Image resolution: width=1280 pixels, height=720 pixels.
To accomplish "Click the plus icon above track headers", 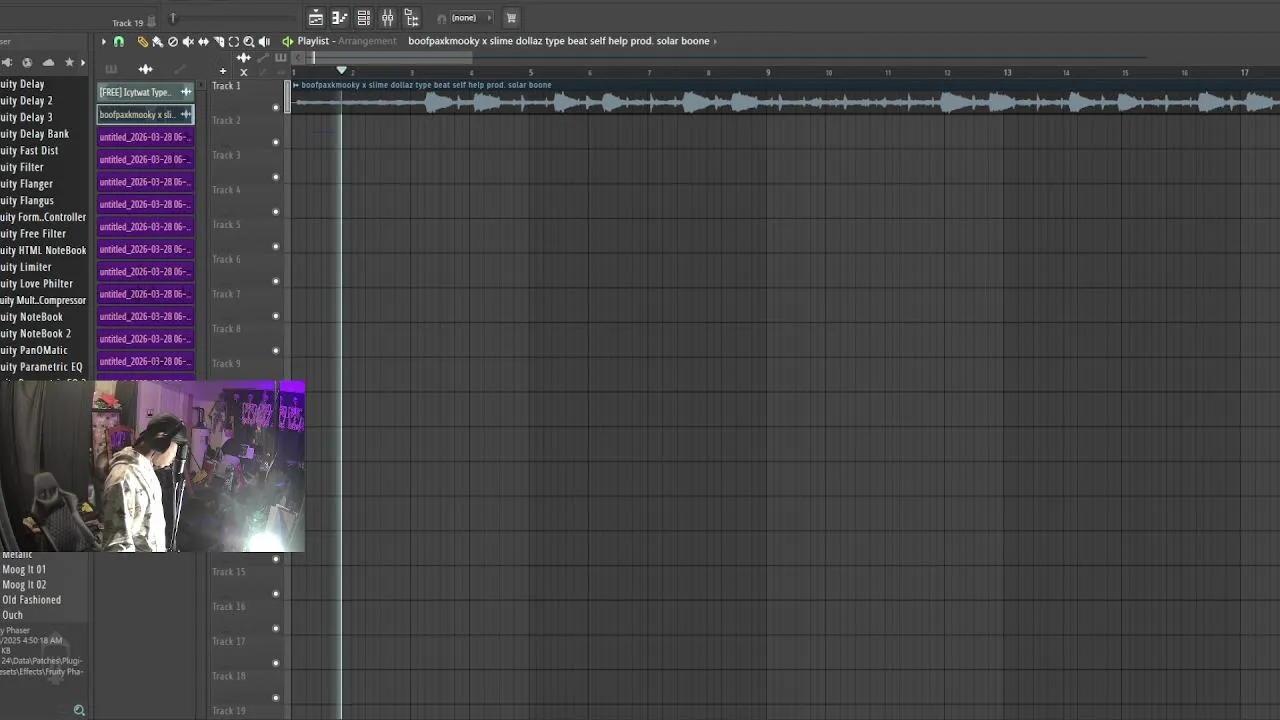I will coord(223,72).
